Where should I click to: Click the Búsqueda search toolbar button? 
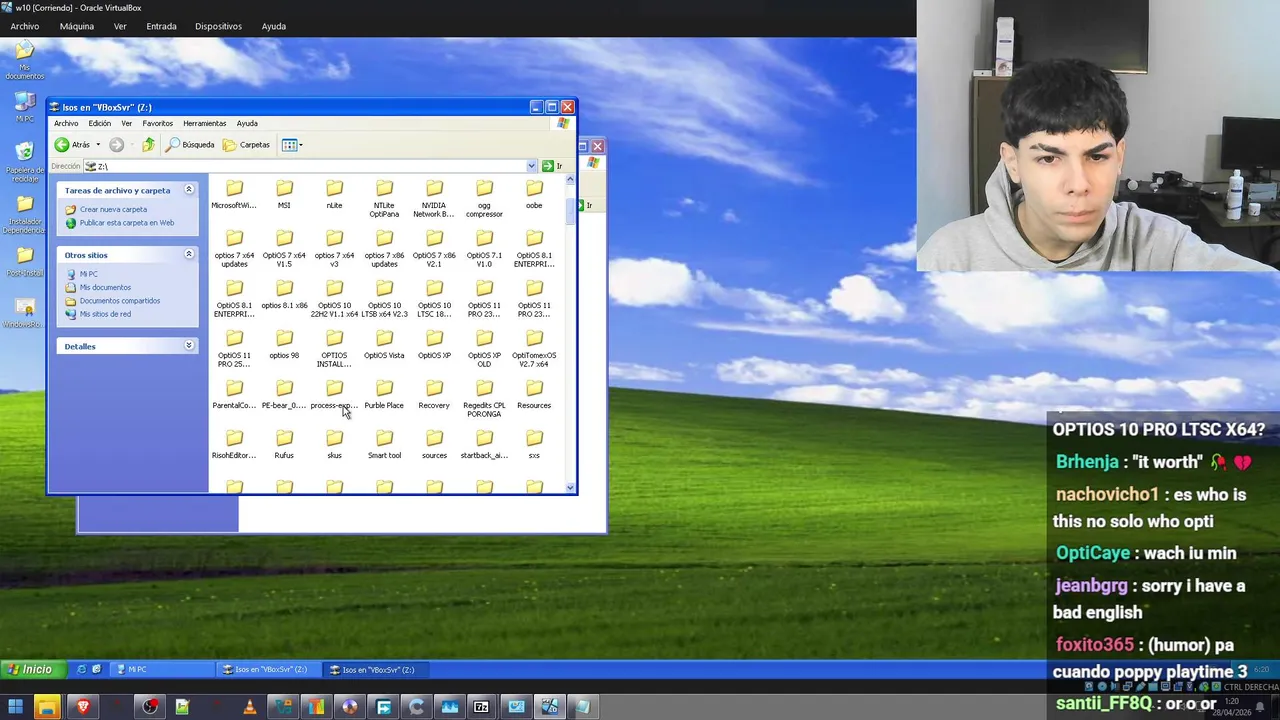[x=190, y=145]
